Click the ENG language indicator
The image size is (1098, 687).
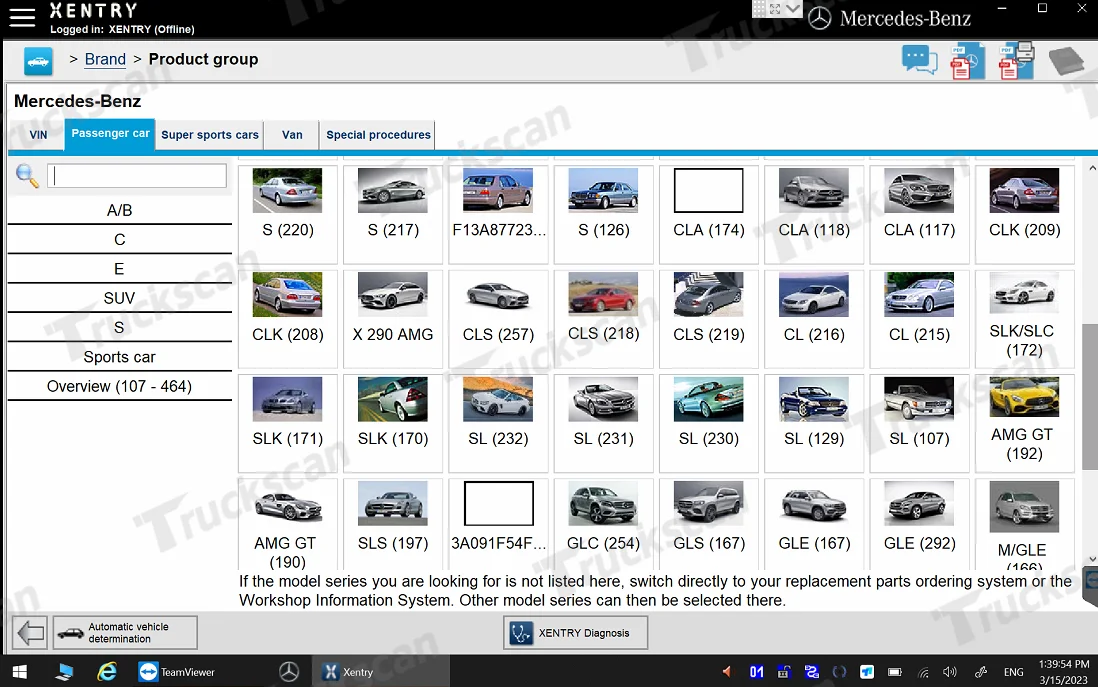point(1013,672)
